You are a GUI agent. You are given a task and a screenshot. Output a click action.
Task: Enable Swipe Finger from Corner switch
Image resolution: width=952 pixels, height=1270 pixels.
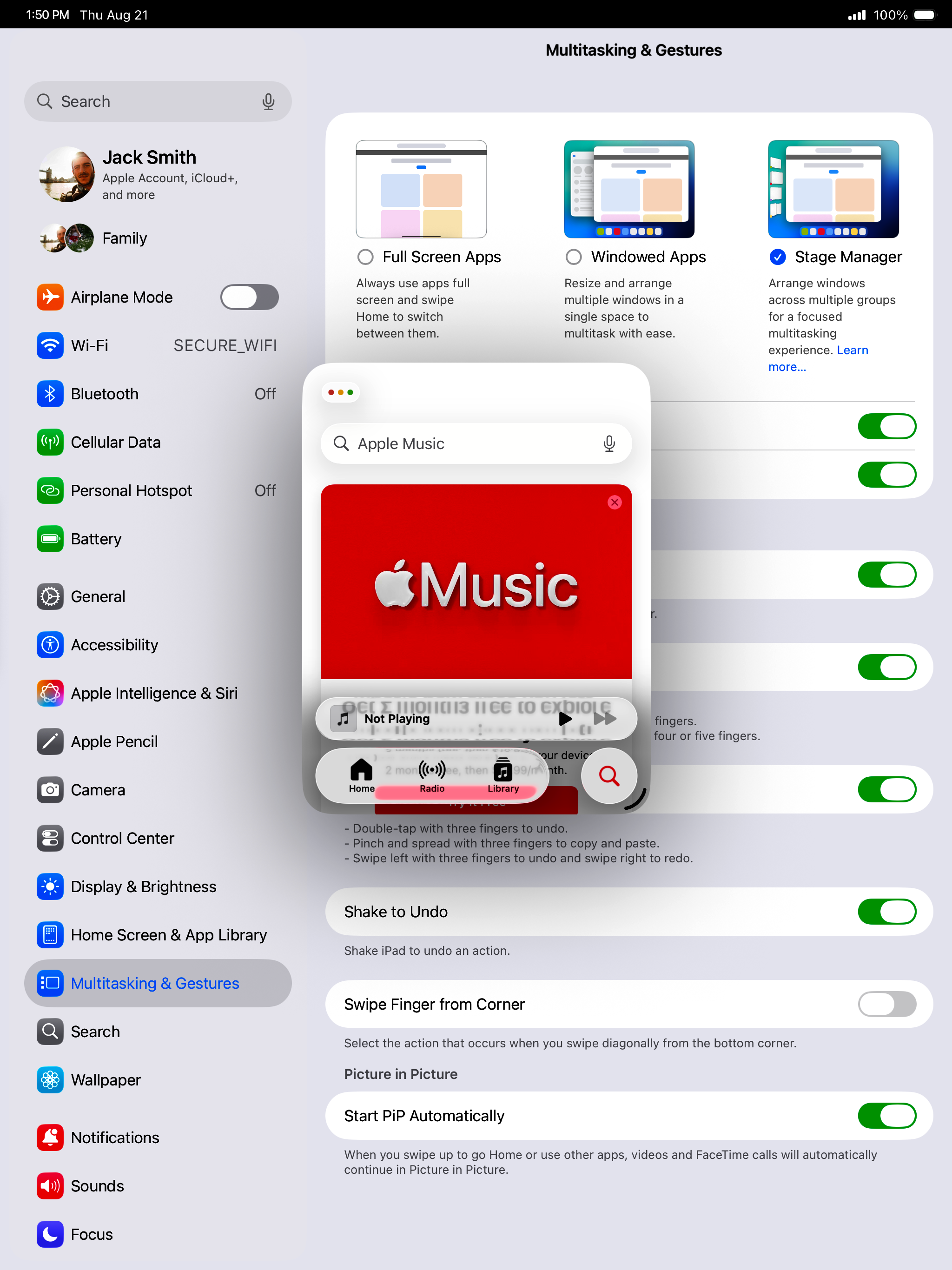886,1004
